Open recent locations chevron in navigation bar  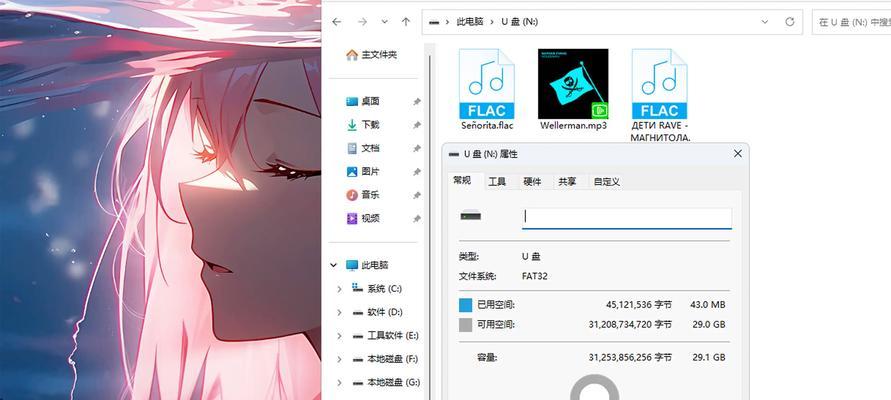click(385, 22)
